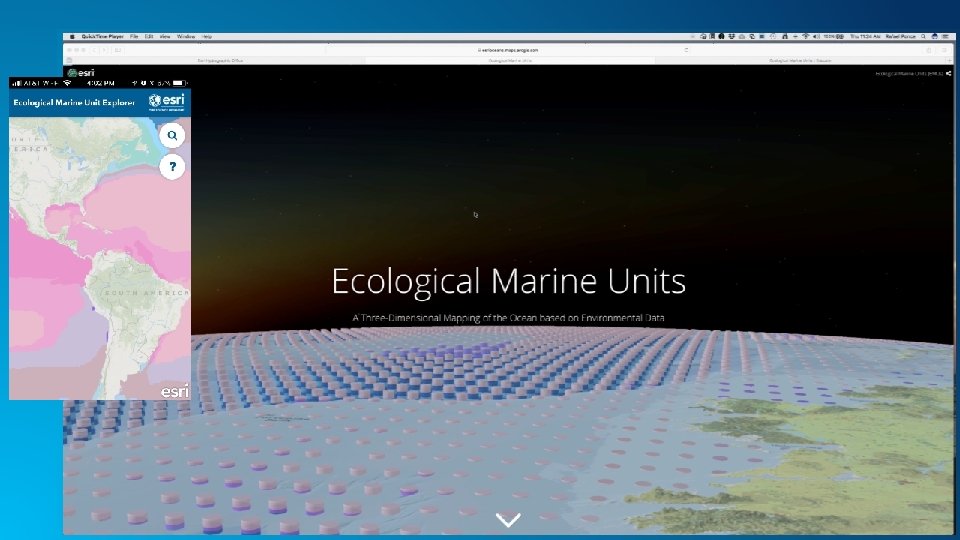Click the Ecological Marine Unit Explorer heading
Viewport: 960px width, 540px height.
click(74, 102)
